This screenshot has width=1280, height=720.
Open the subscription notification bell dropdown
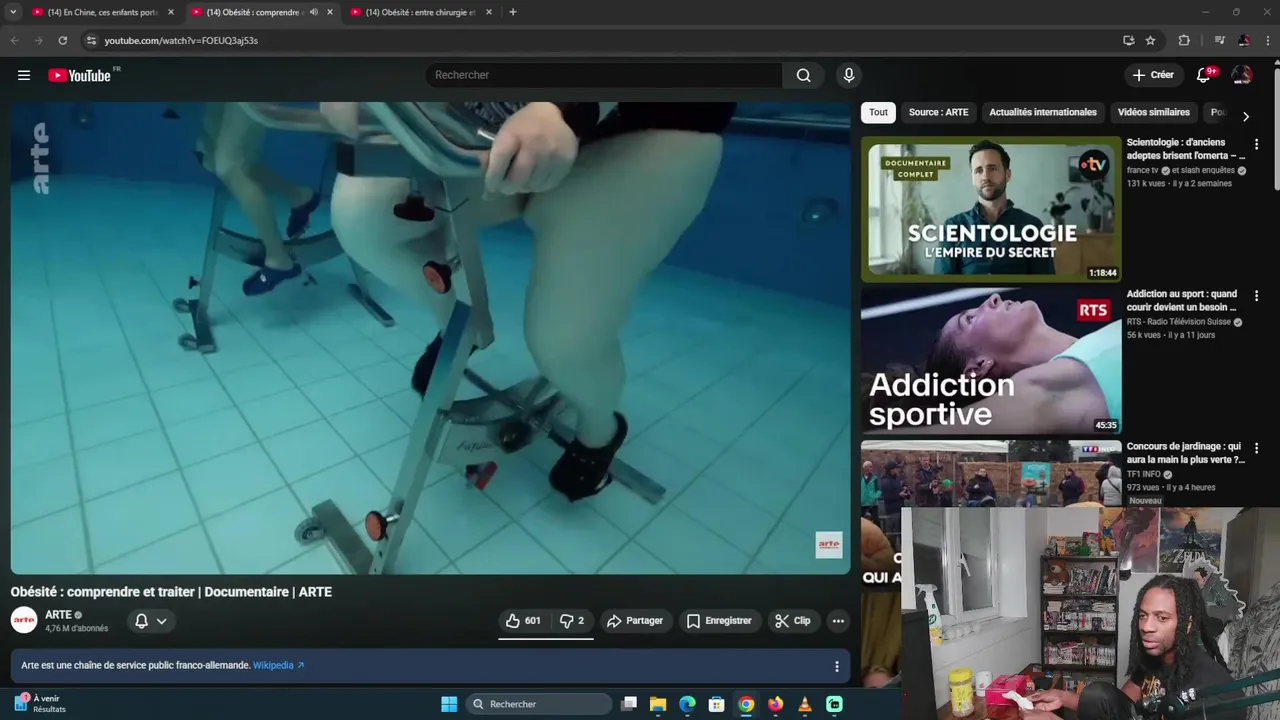(151, 621)
